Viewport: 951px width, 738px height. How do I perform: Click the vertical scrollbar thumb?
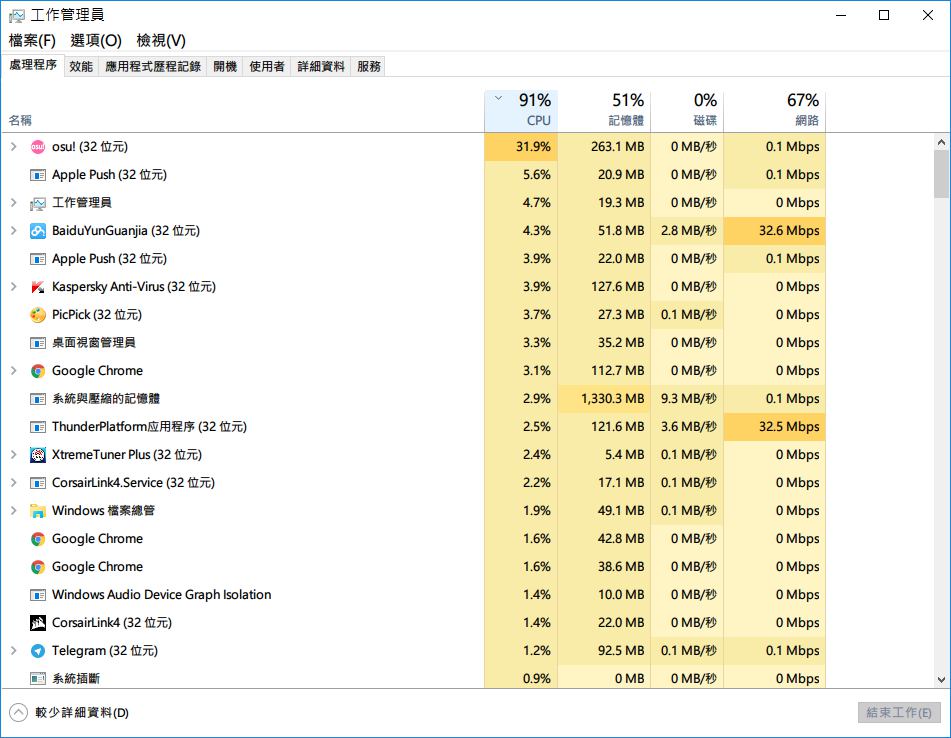941,175
